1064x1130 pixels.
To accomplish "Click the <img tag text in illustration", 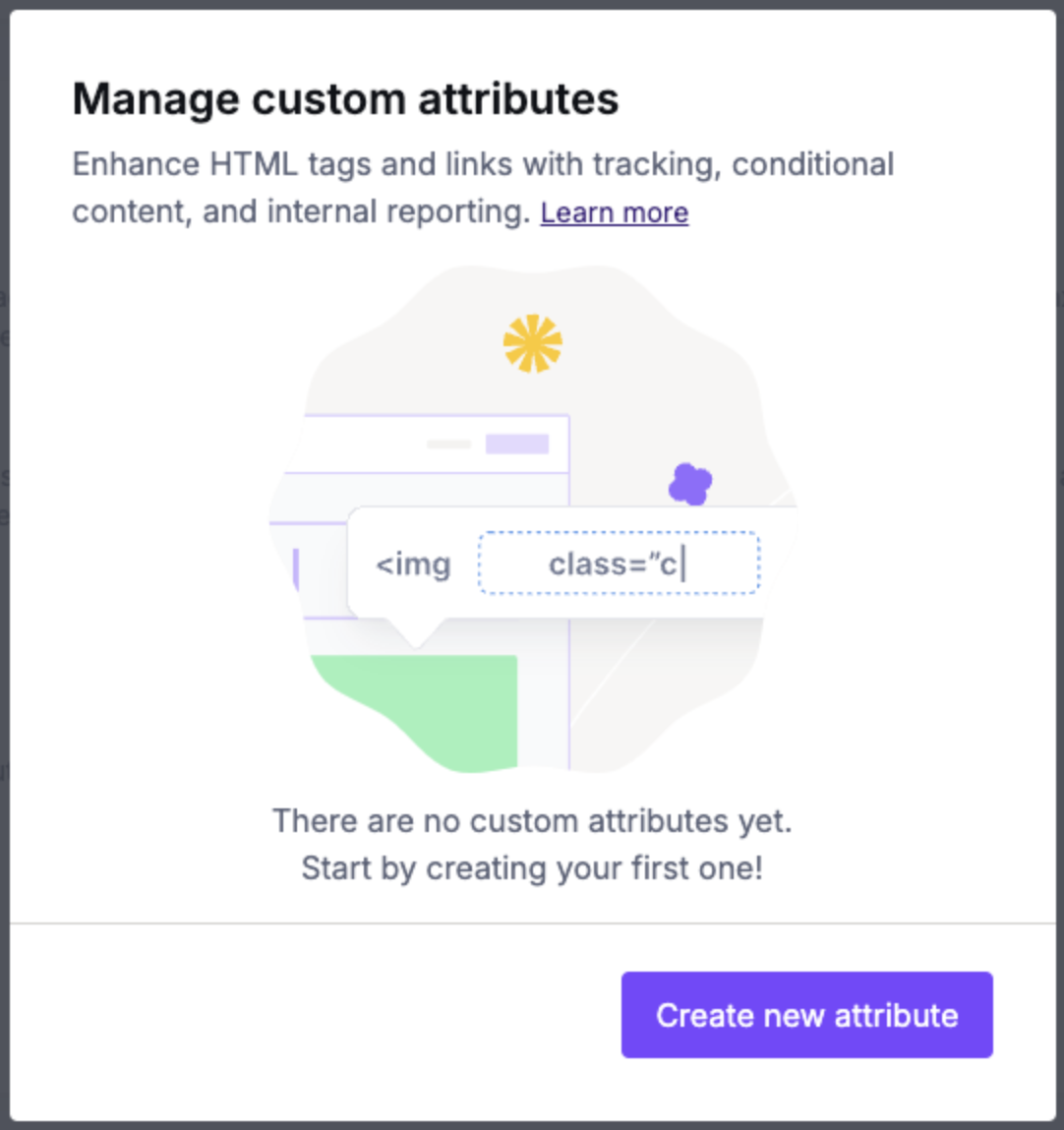I will [413, 565].
